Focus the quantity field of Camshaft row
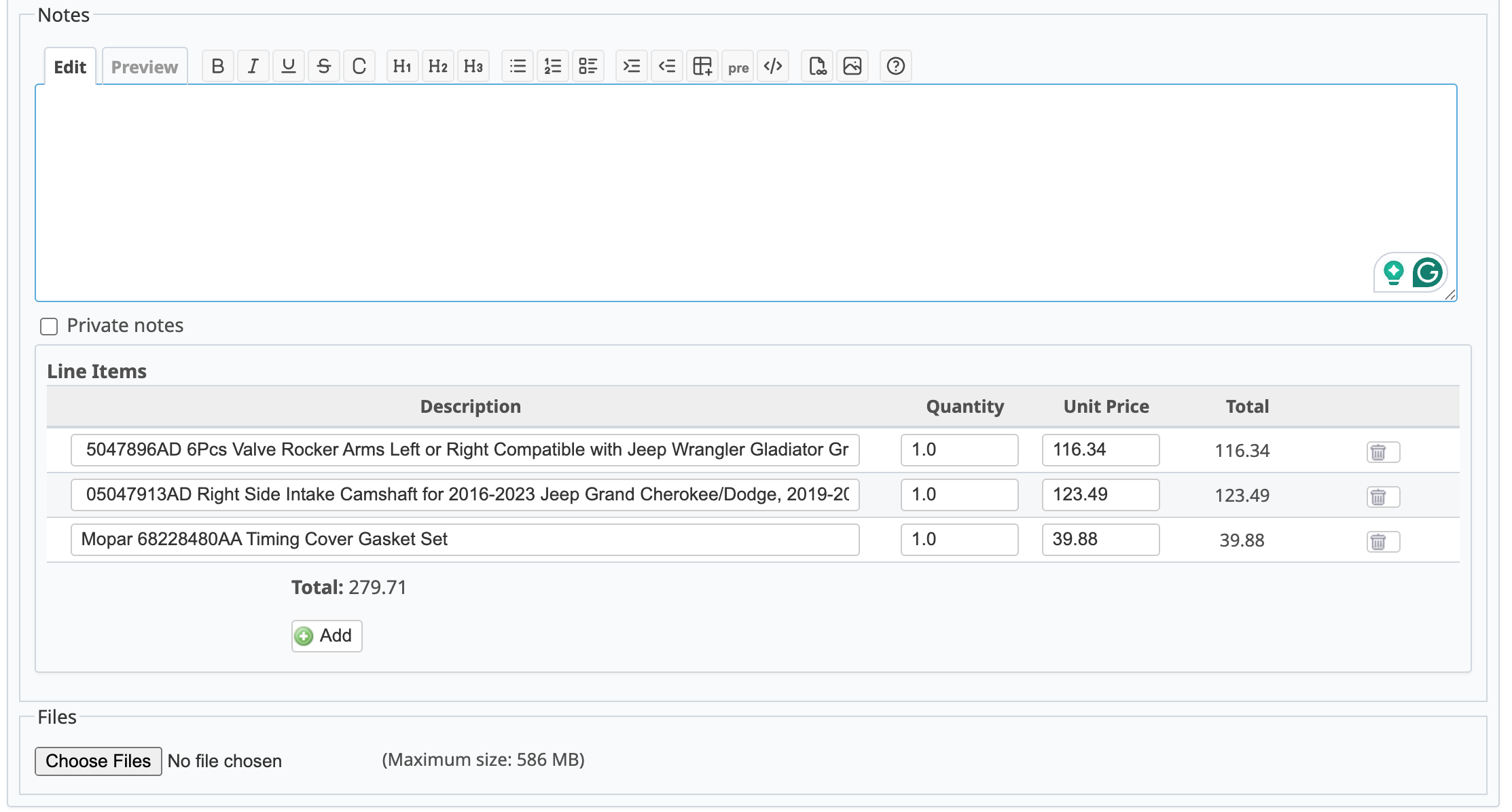This screenshot has width=1512, height=812. [x=958, y=495]
